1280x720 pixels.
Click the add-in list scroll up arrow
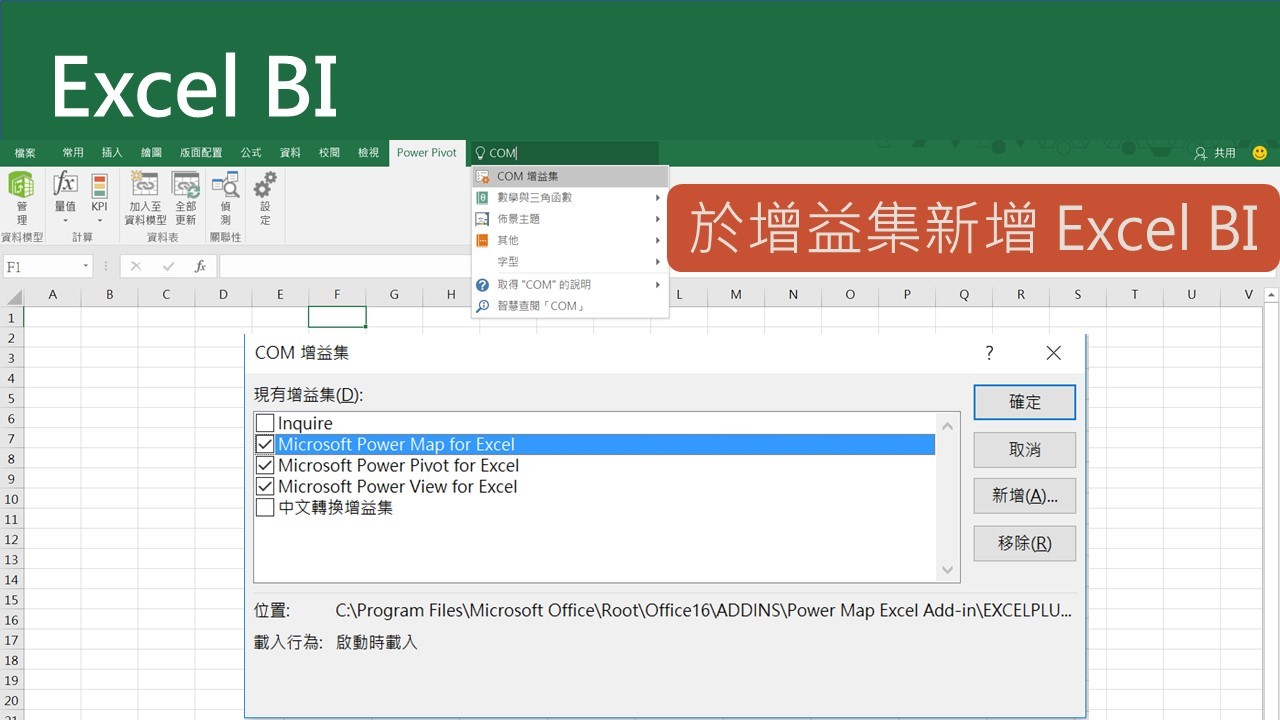click(x=947, y=425)
